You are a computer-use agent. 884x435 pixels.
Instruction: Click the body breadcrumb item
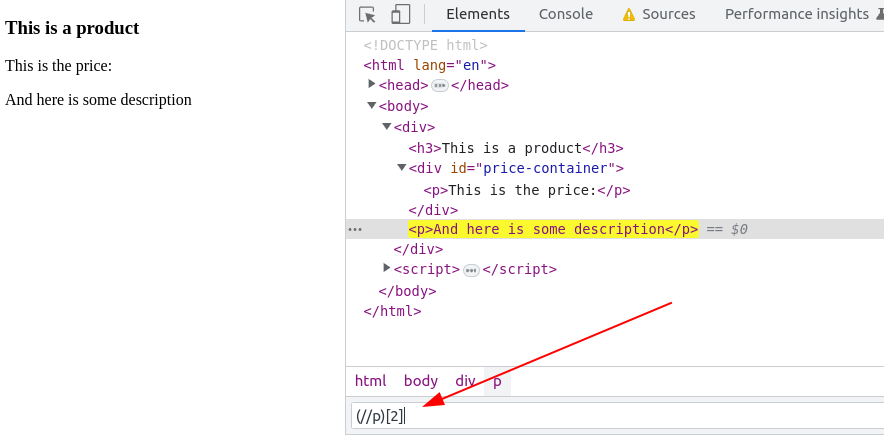click(x=420, y=381)
